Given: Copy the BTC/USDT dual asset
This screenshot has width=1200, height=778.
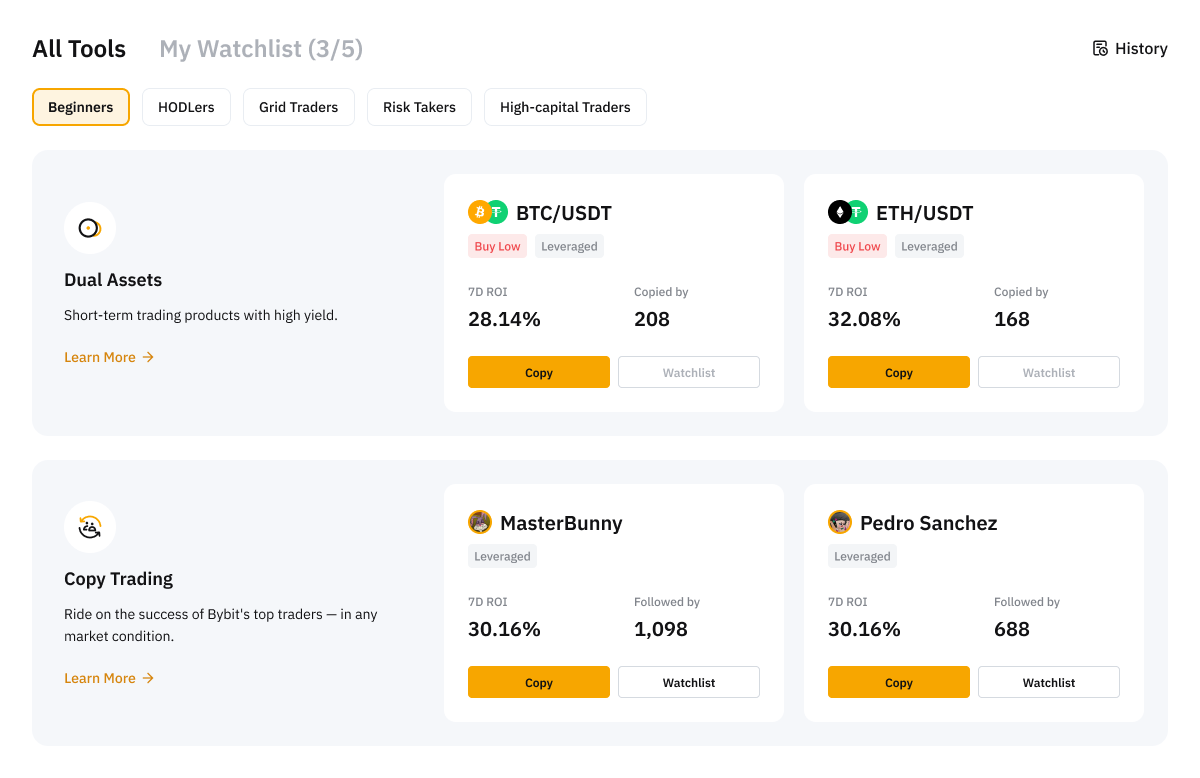Looking at the screenshot, I should coord(539,372).
